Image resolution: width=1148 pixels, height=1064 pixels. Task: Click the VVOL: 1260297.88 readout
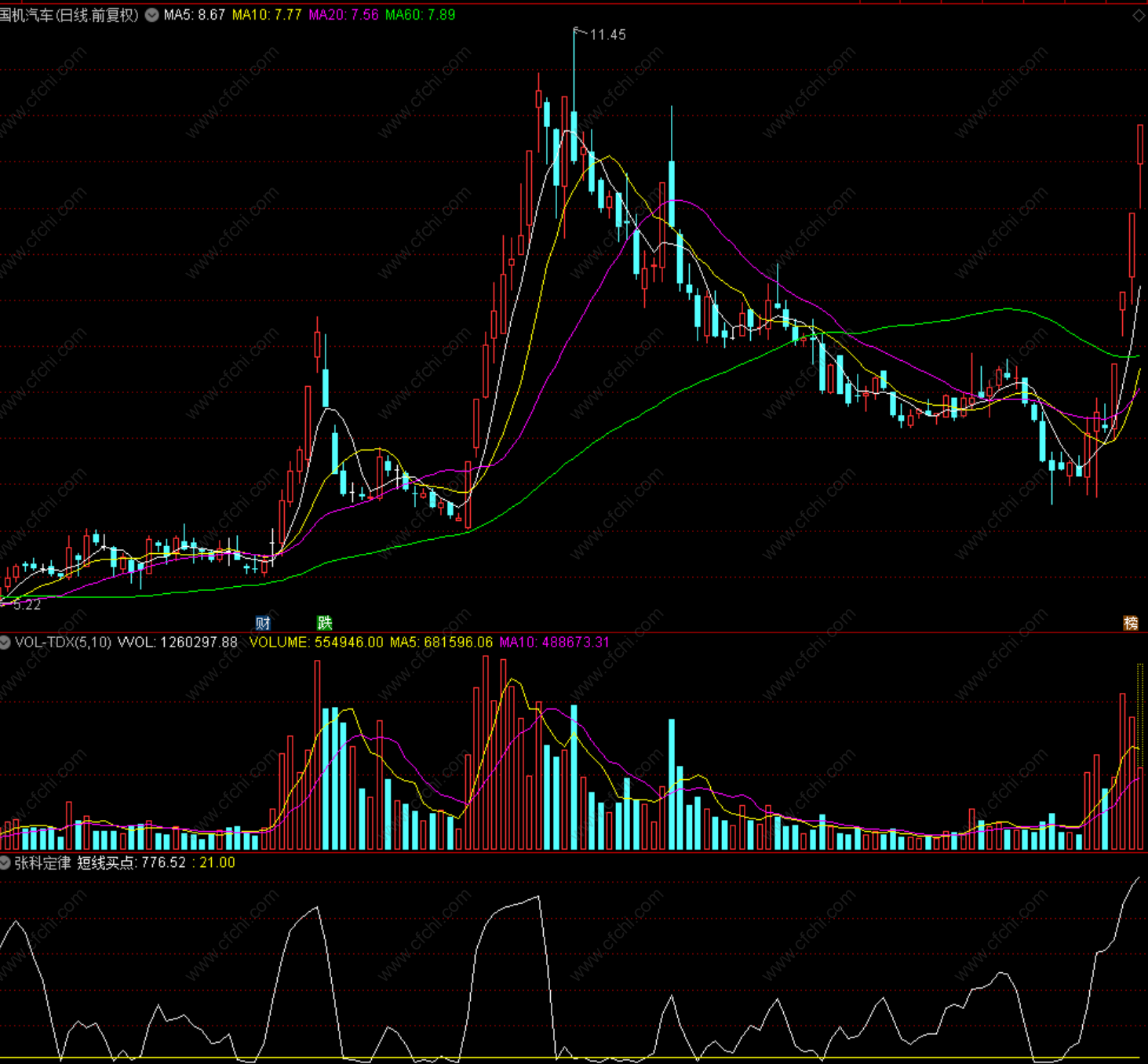(x=177, y=643)
